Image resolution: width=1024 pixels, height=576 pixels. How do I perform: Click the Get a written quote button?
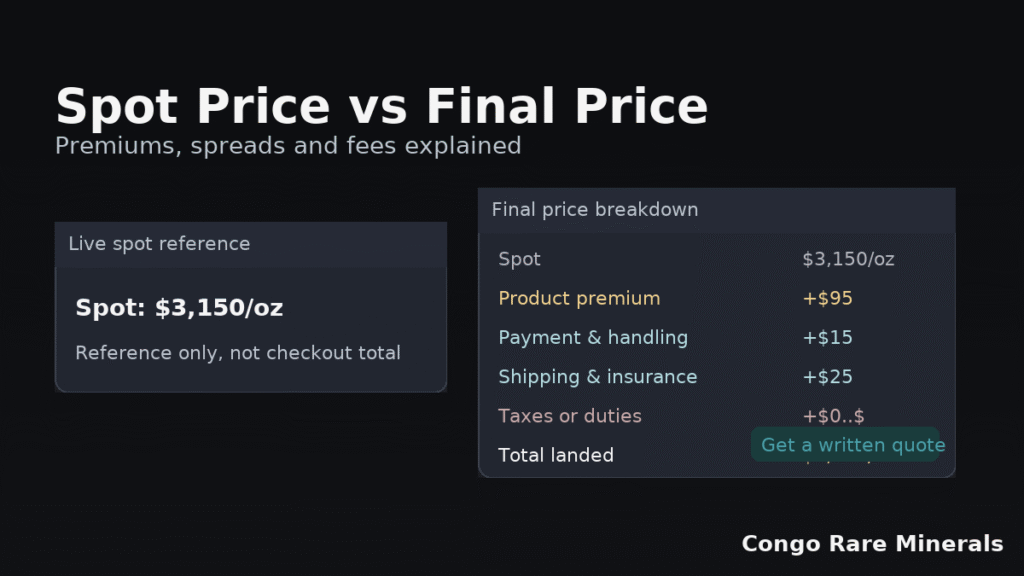click(x=852, y=445)
